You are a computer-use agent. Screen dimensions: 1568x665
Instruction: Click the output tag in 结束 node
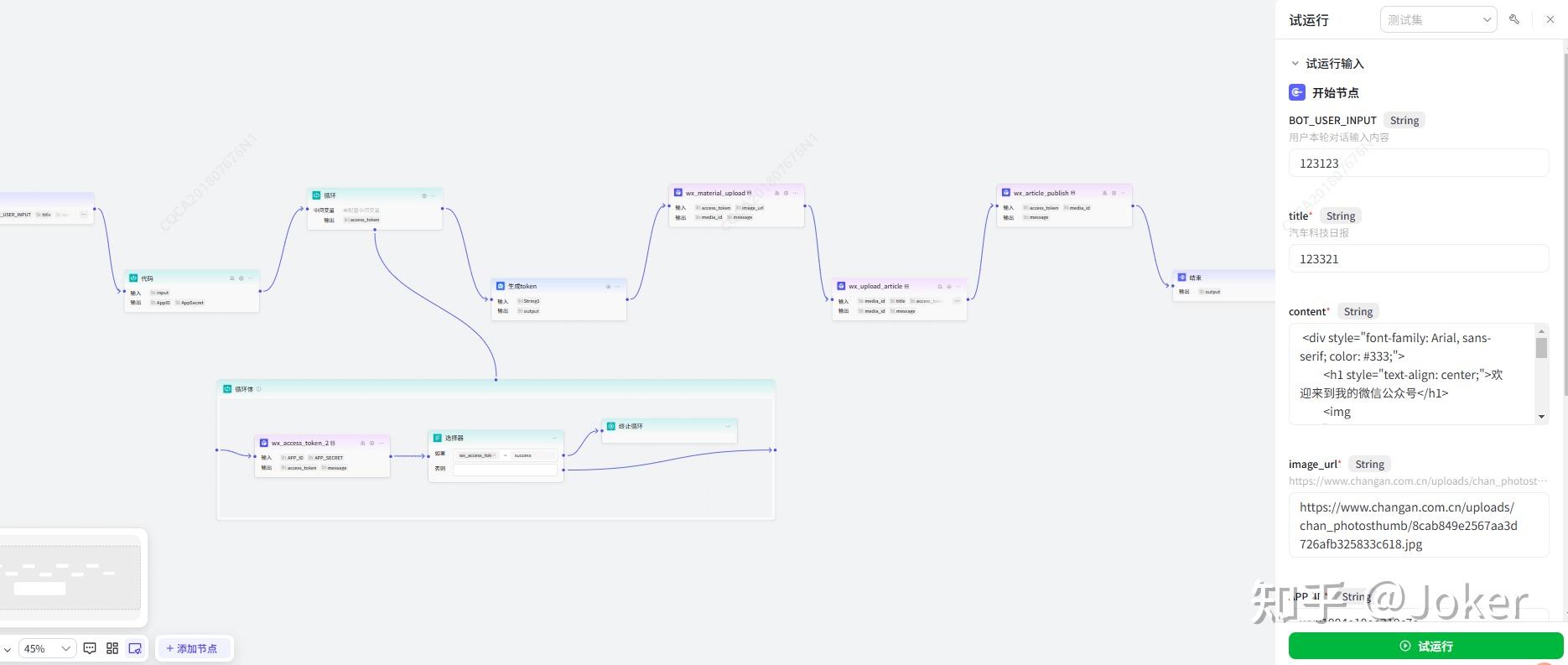(x=1210, y=292)
